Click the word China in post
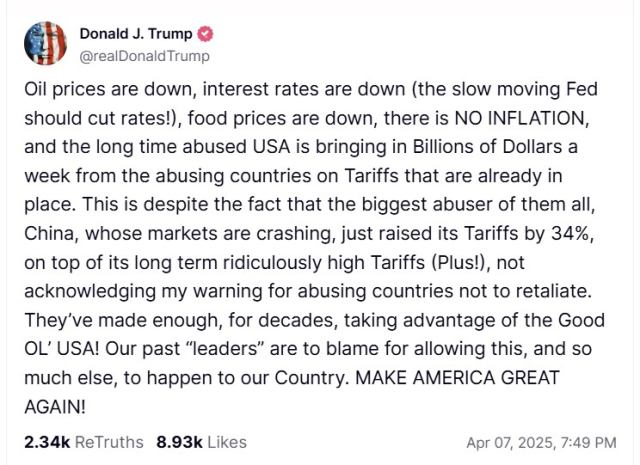 click(x=51, y=234)
